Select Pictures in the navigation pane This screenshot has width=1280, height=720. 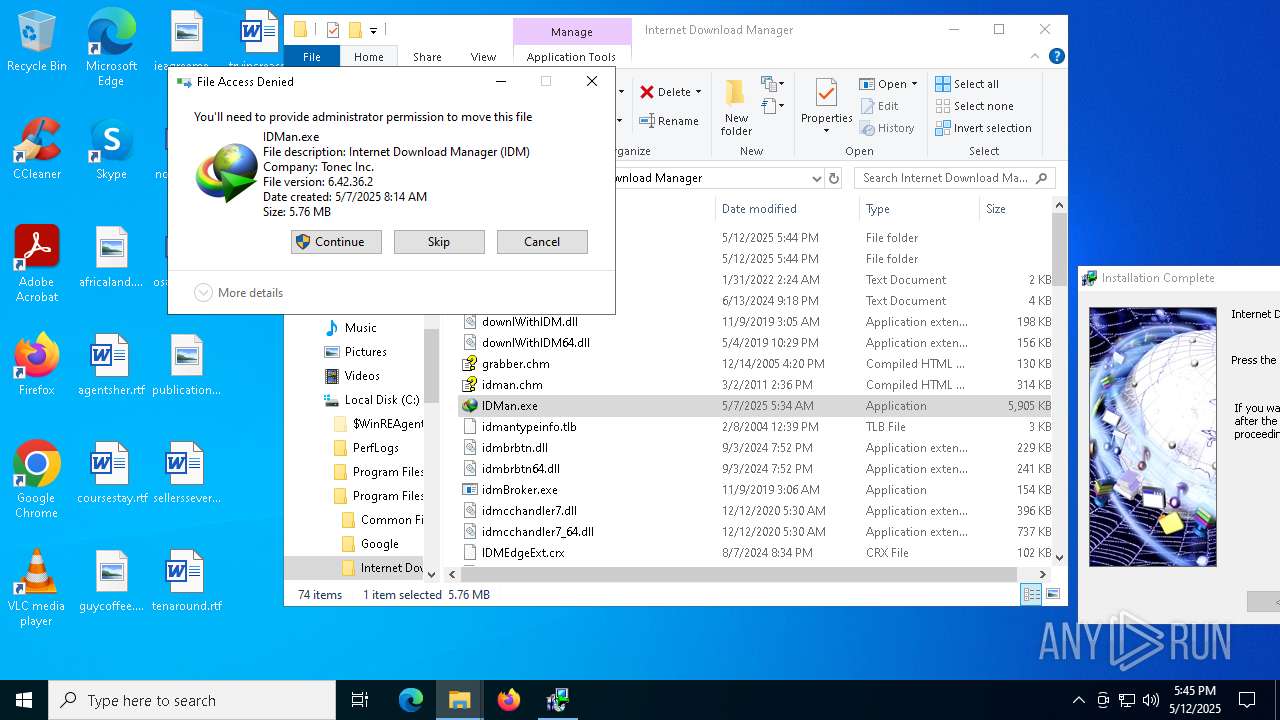point(365,352)
